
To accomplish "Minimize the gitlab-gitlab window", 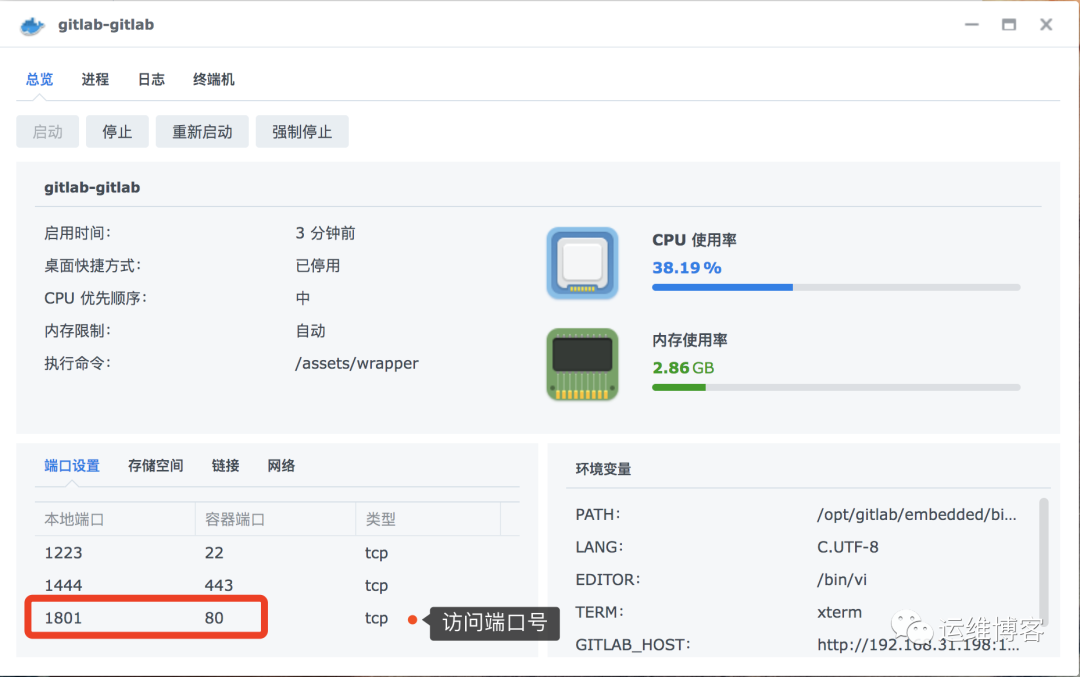I will [972, 25].
